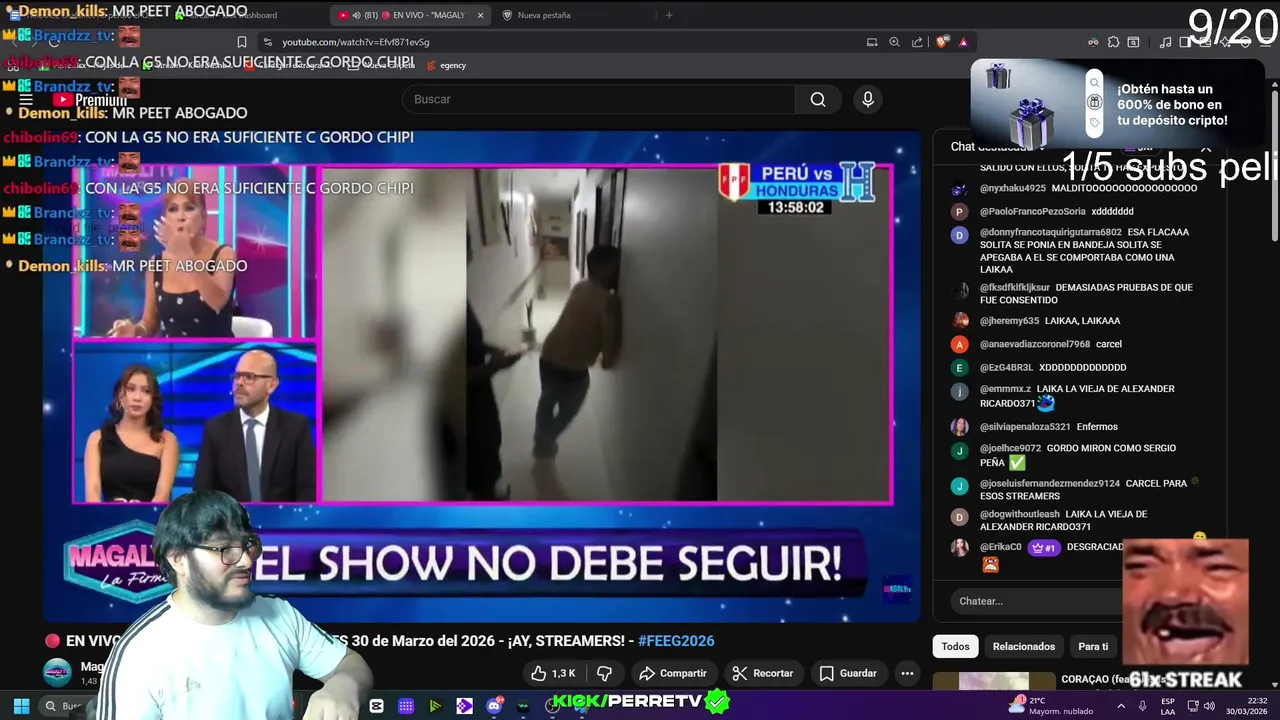Close the EN VIVO MAGALY tab
Image resolution: width=1280 pixels, height=720 pixels.
tap(480, 15)
